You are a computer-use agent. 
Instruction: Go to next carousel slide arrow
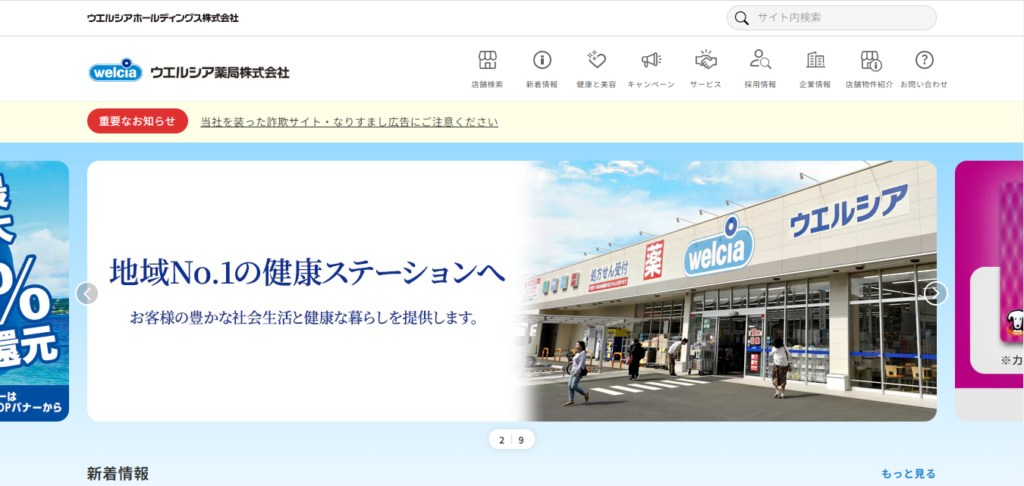point(936,293)
